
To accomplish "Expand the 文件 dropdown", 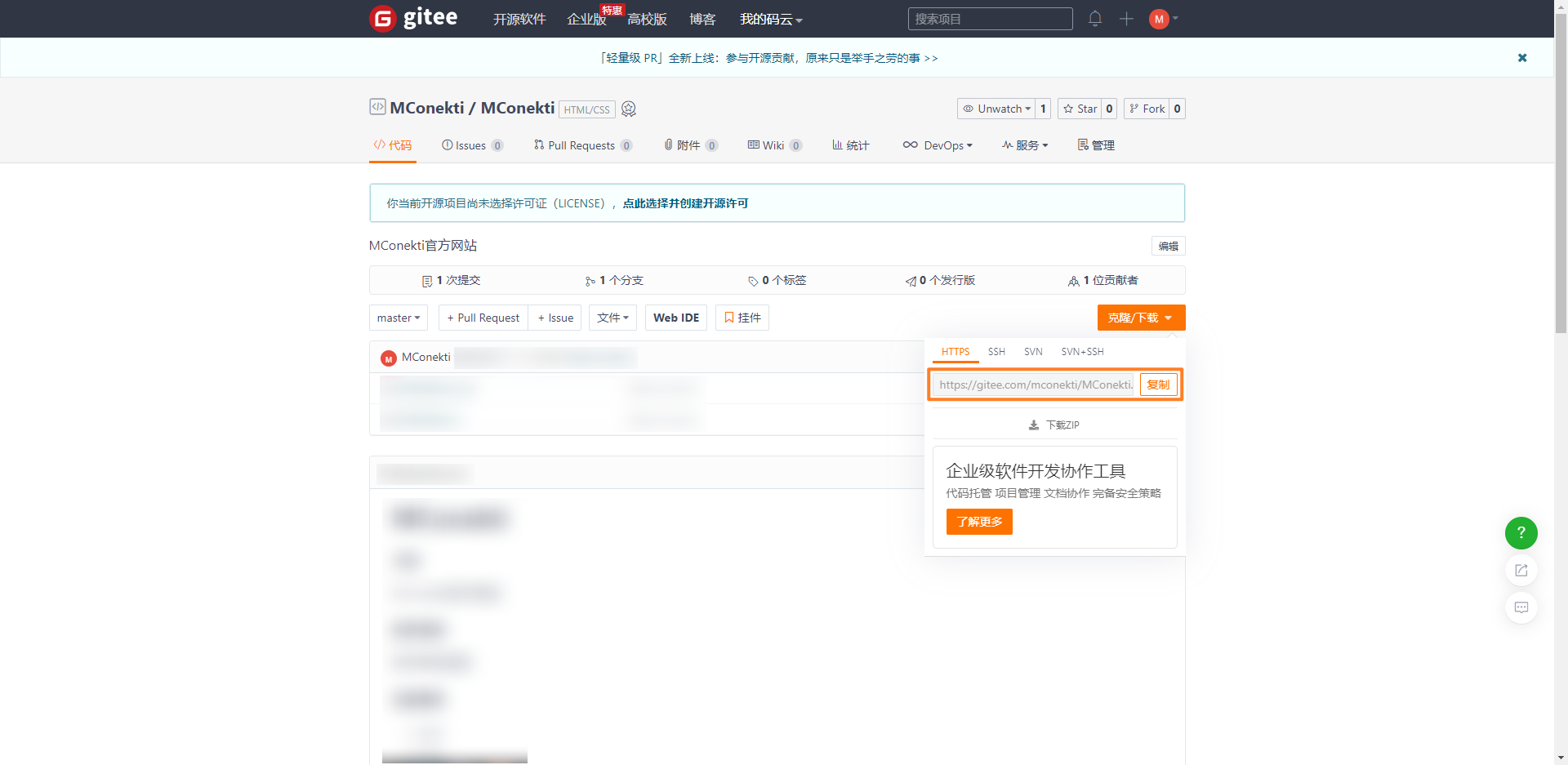I will click(x=612, y=318).
